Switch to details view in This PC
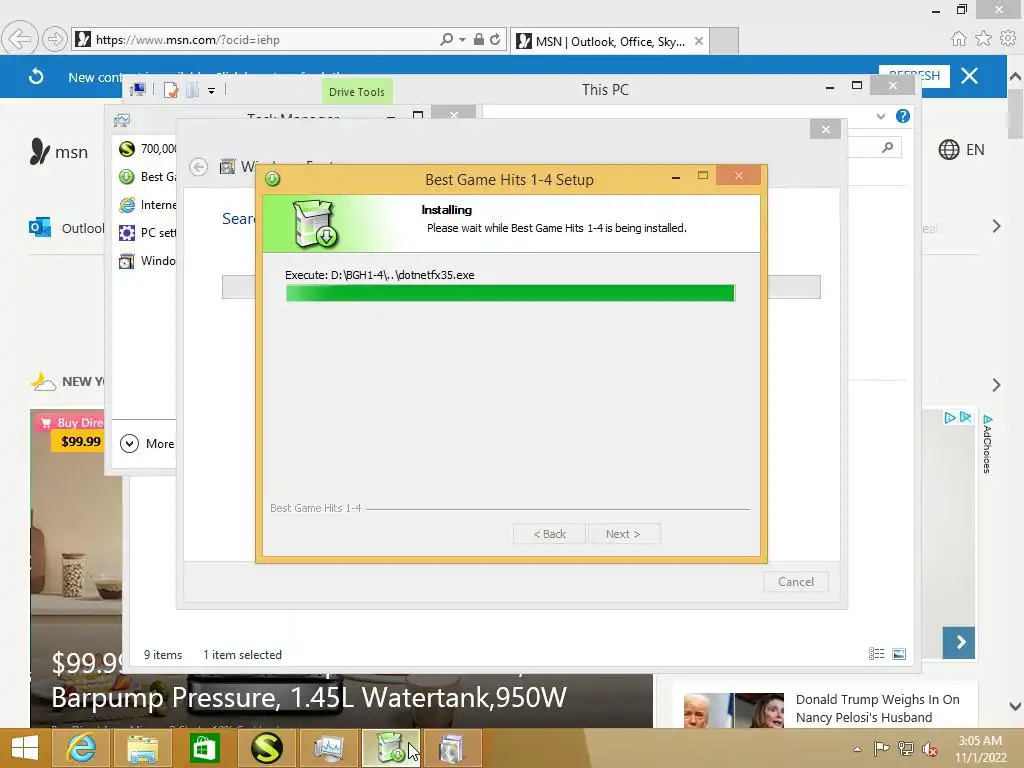Viewport: 1024px width, 768px height. [x=876, y=654]
